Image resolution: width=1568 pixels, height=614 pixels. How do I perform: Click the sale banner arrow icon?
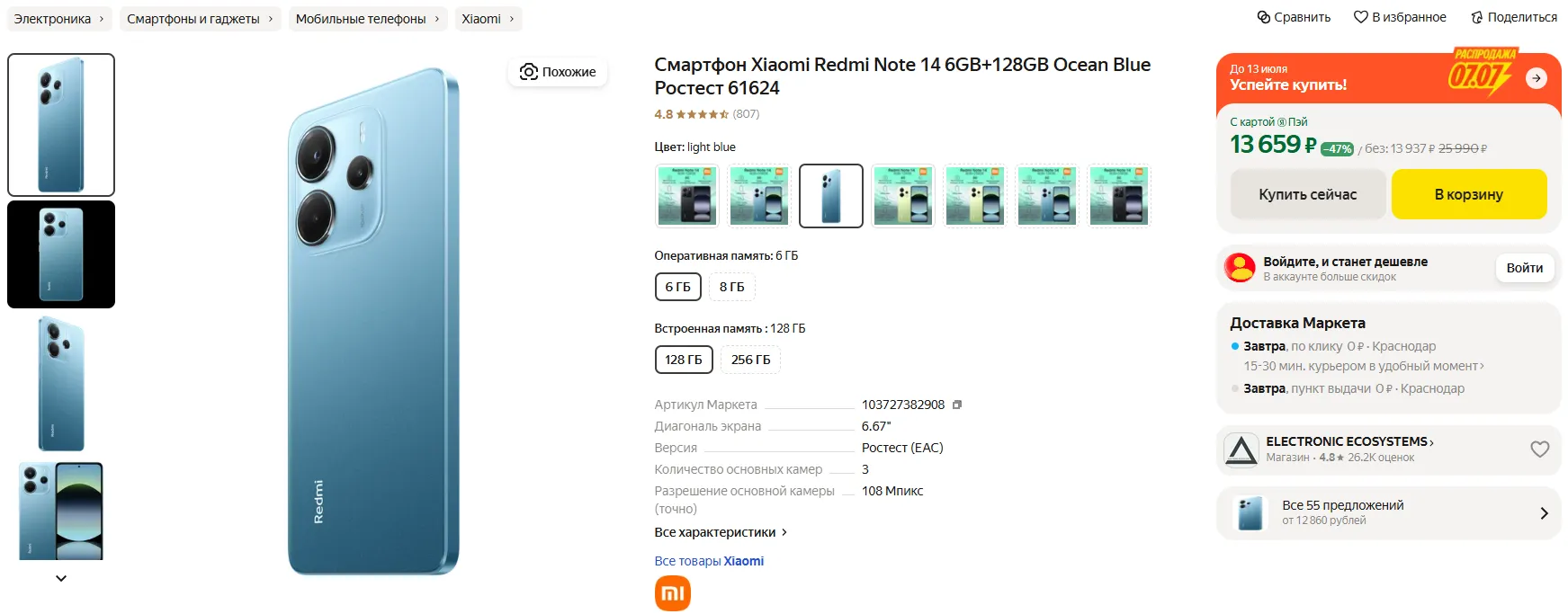coord(1536,78)
